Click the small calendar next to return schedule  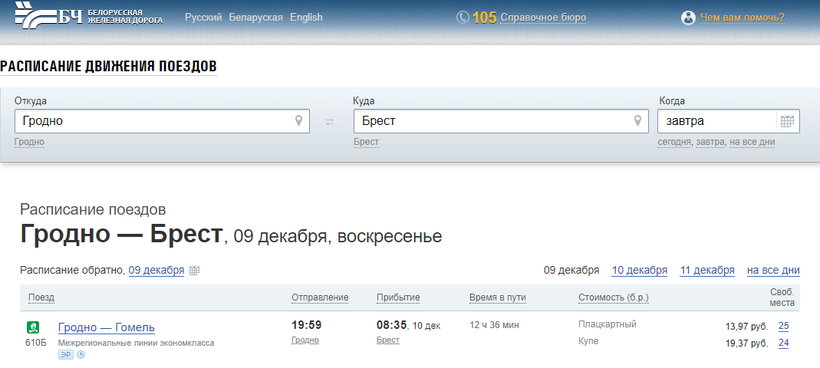(195, 270)
